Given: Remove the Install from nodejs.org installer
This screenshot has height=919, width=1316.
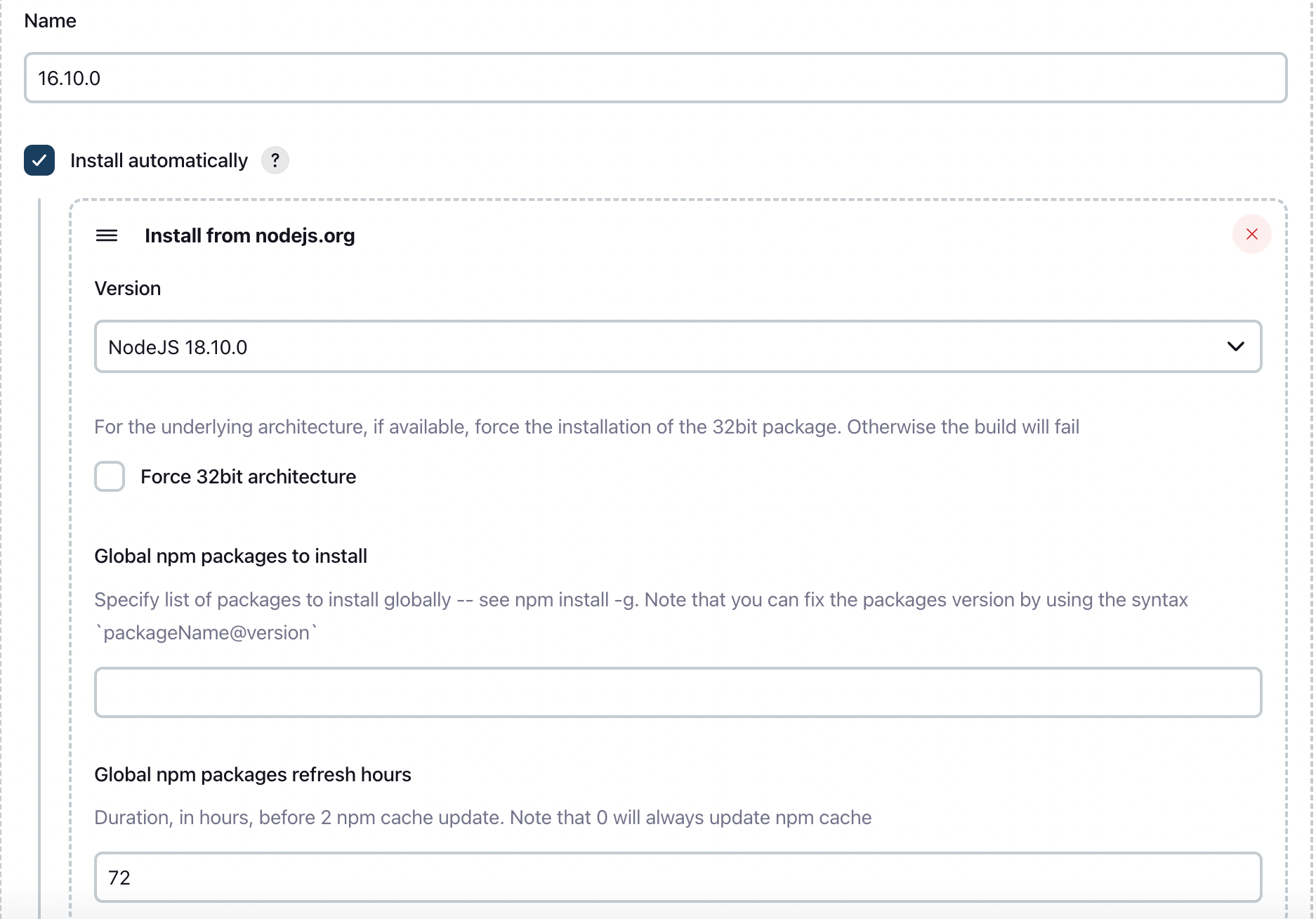Looking at the screenshot, I should coord(1251,234).
